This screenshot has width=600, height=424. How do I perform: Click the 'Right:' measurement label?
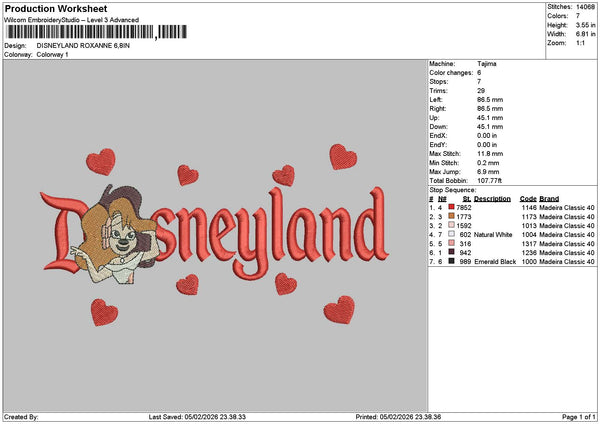click(438, 109)
